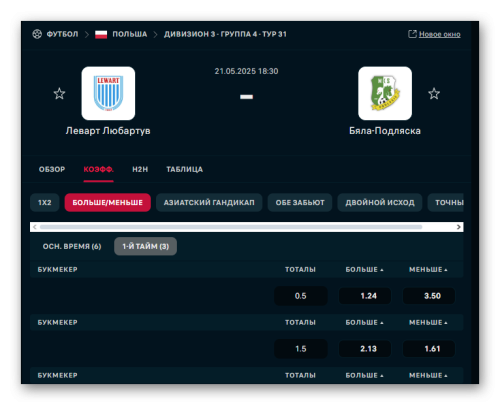Switch to the ТАБЛИЦА tab
The height and width of the screenshot is (405, 500).
click(185, 169)
